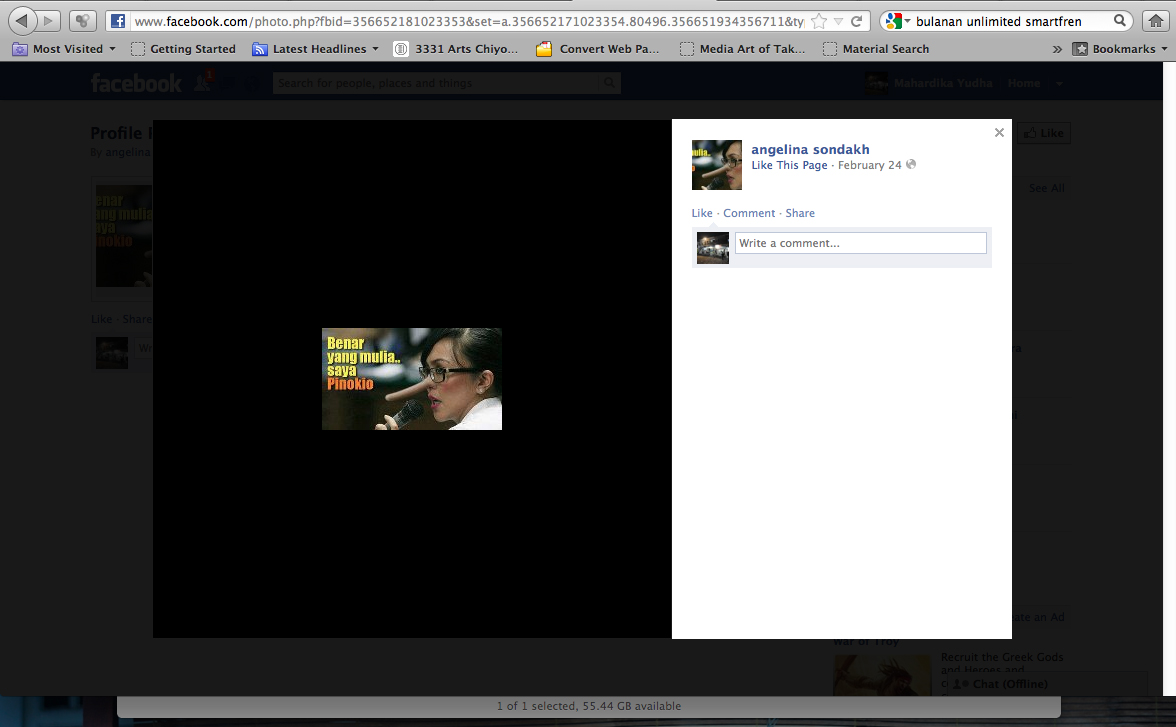Expand the Latest Headlines feed menu
Screen dimensions: 1176x727
[316, 49]
